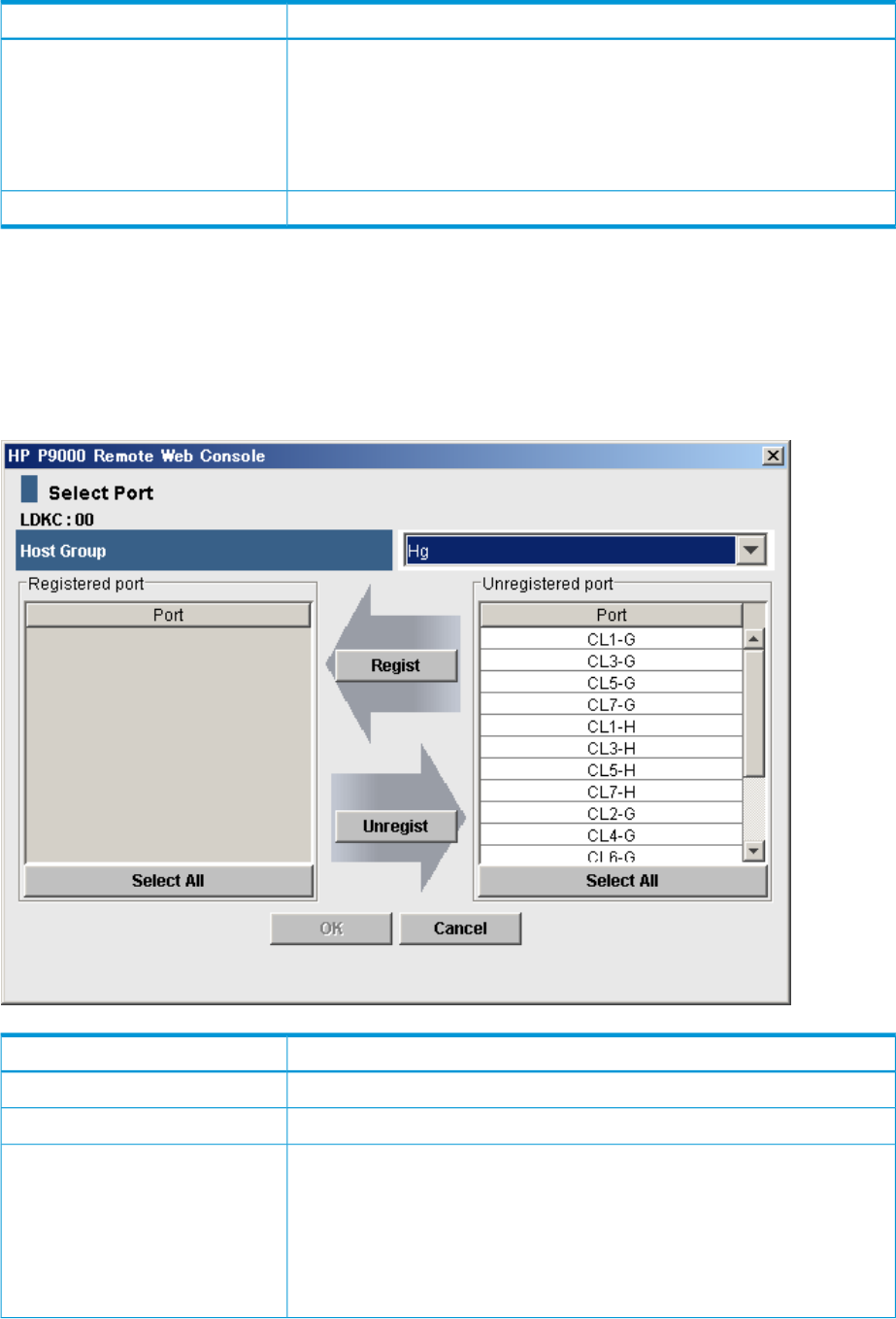Click the Cancel button
896x1319 pixels.
tap(460, 929)
